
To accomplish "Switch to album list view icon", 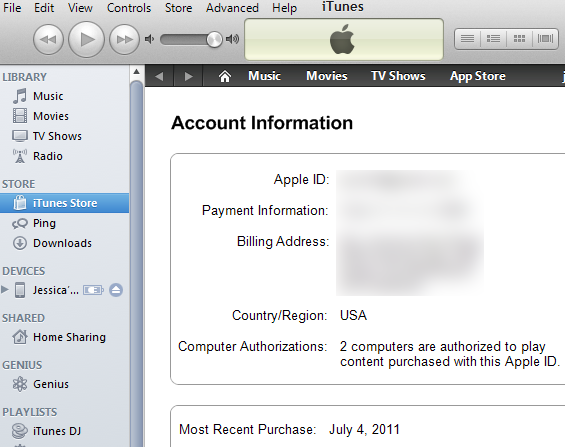I will coord(493,39).
